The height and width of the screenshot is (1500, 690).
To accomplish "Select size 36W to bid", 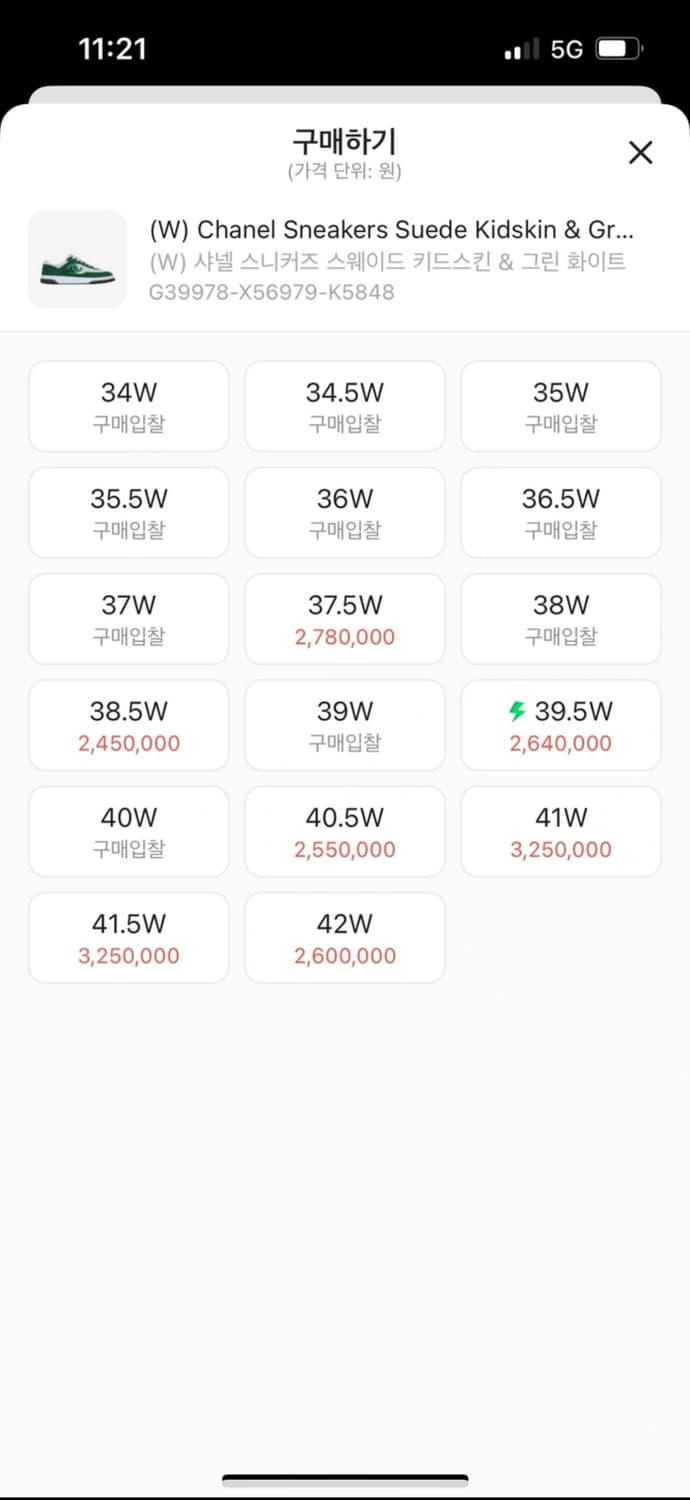I will pos(344,512).
